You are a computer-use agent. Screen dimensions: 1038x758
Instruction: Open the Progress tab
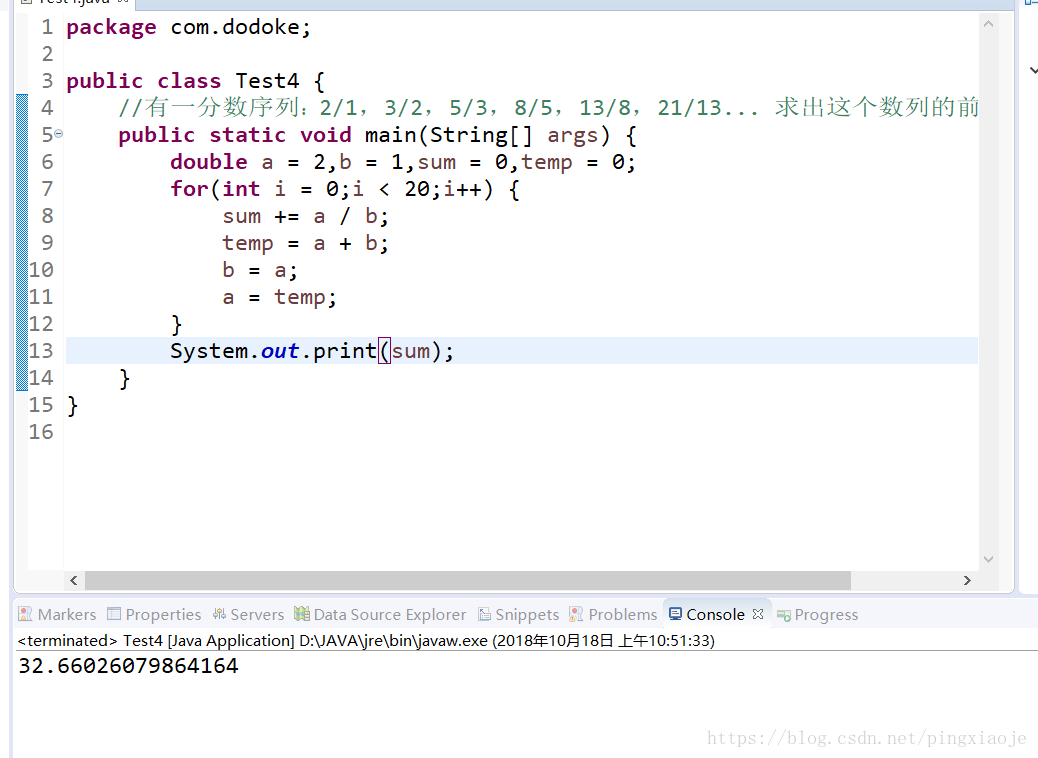[x=818, y=614]
